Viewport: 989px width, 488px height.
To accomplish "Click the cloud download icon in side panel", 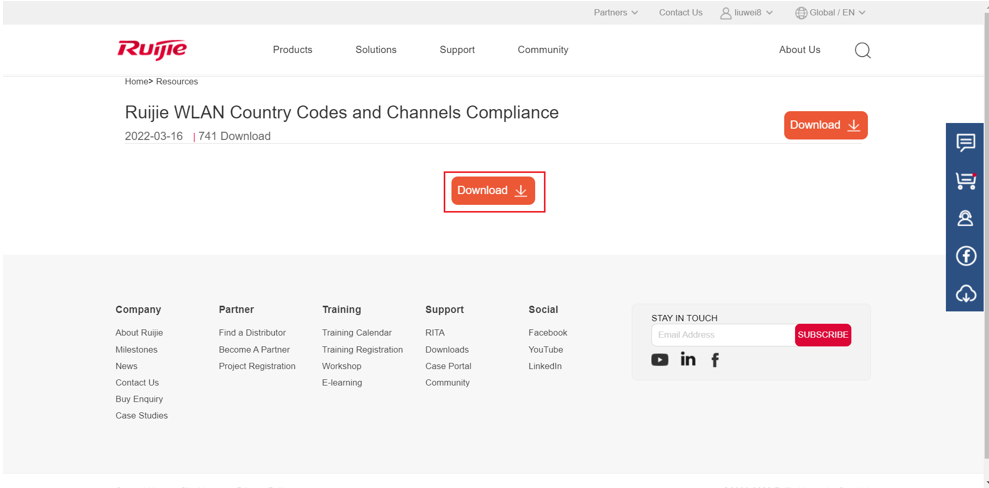I will point(966,293).
